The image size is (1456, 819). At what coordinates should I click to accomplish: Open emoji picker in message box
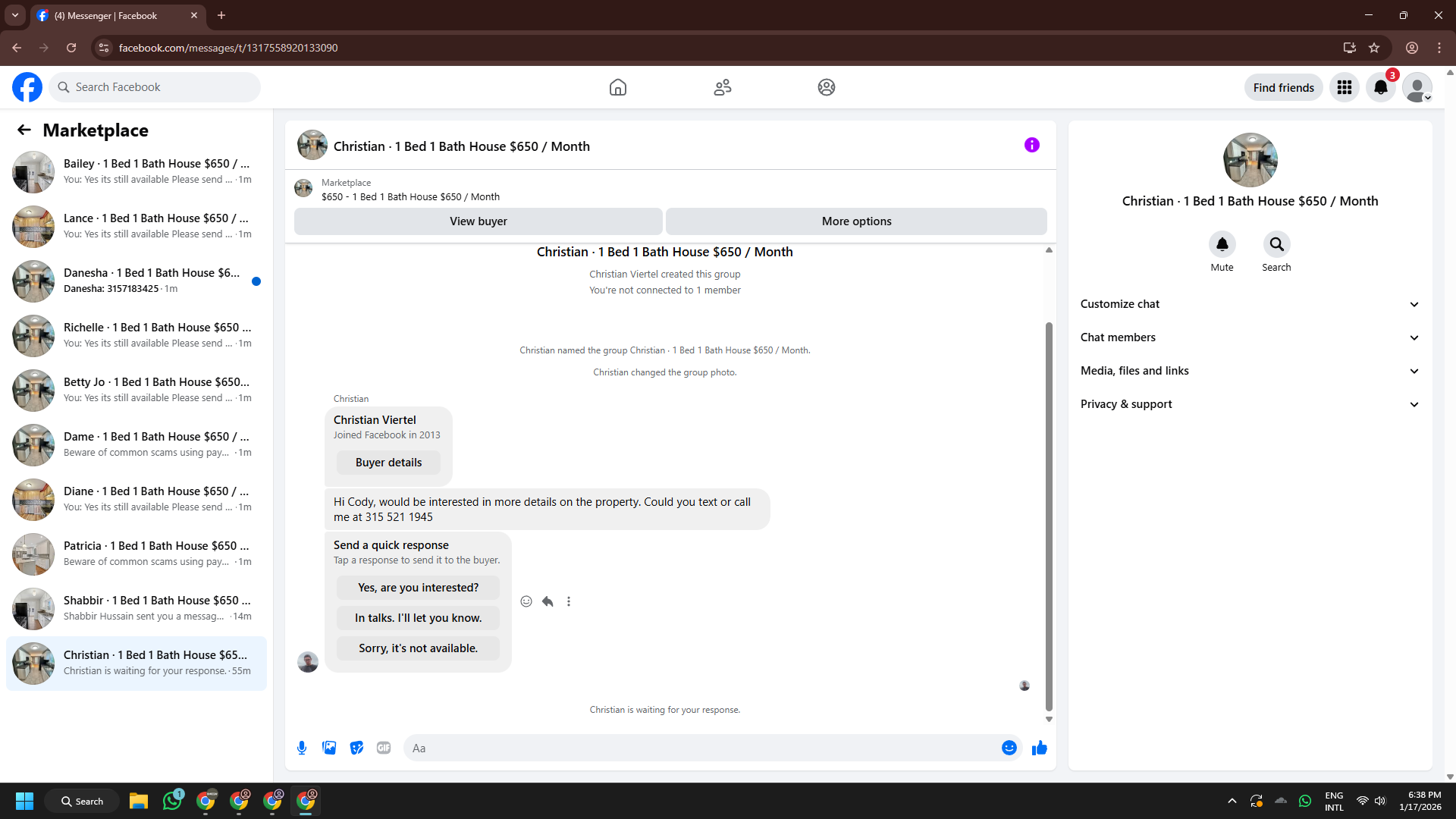coord(1009,748)
